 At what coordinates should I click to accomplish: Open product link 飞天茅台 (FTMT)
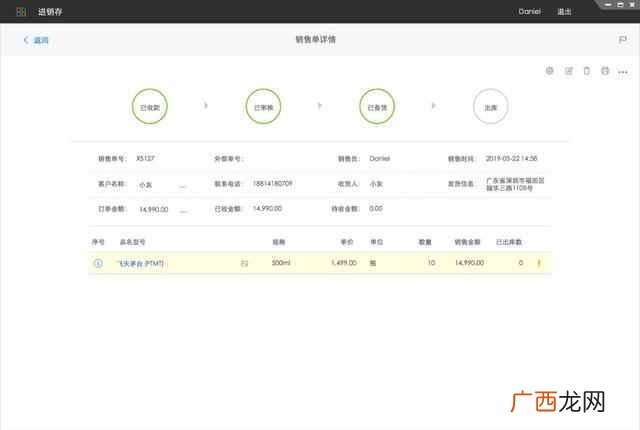(141, 264)
